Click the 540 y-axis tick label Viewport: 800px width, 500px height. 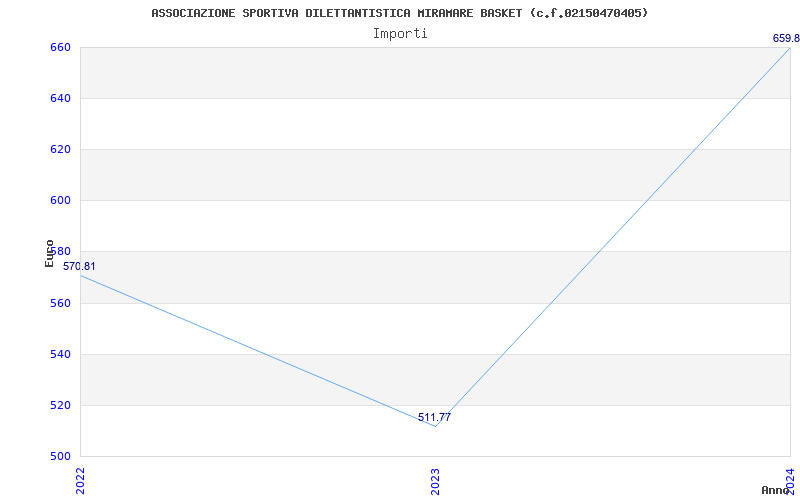click(60, 355)
